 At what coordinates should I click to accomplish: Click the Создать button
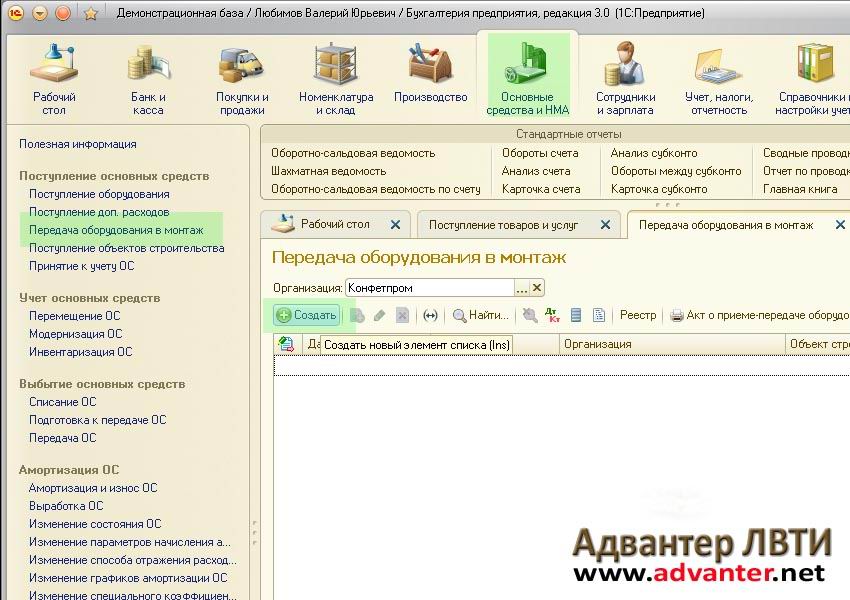(307, 315)
